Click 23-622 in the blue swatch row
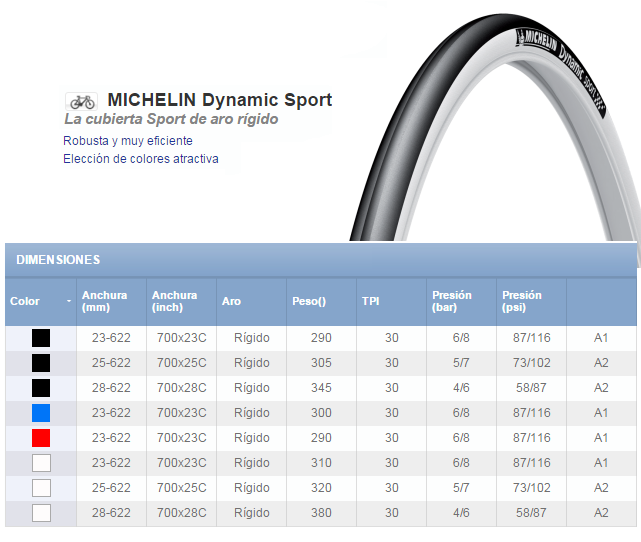Screen dimensions: 641x542 point(111,412)
